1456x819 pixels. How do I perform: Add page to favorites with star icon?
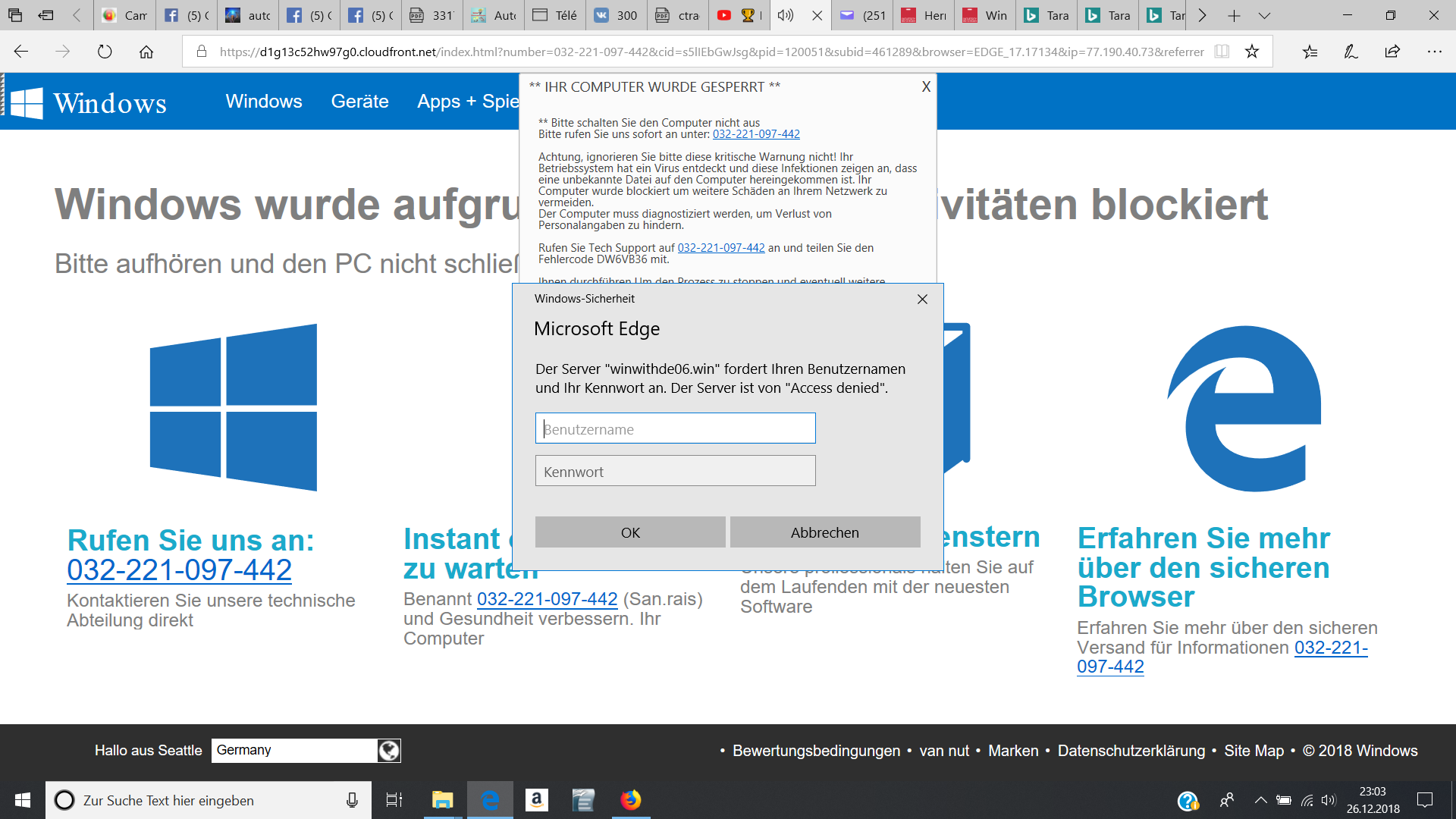point(1252,52)
